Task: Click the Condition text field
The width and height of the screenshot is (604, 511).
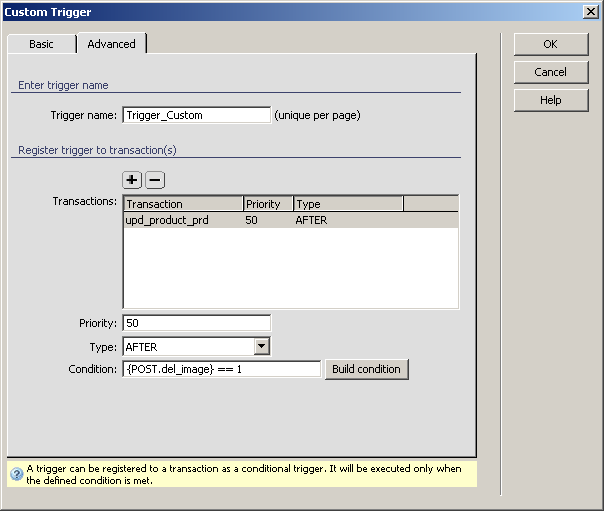Action: pos(221,369)
